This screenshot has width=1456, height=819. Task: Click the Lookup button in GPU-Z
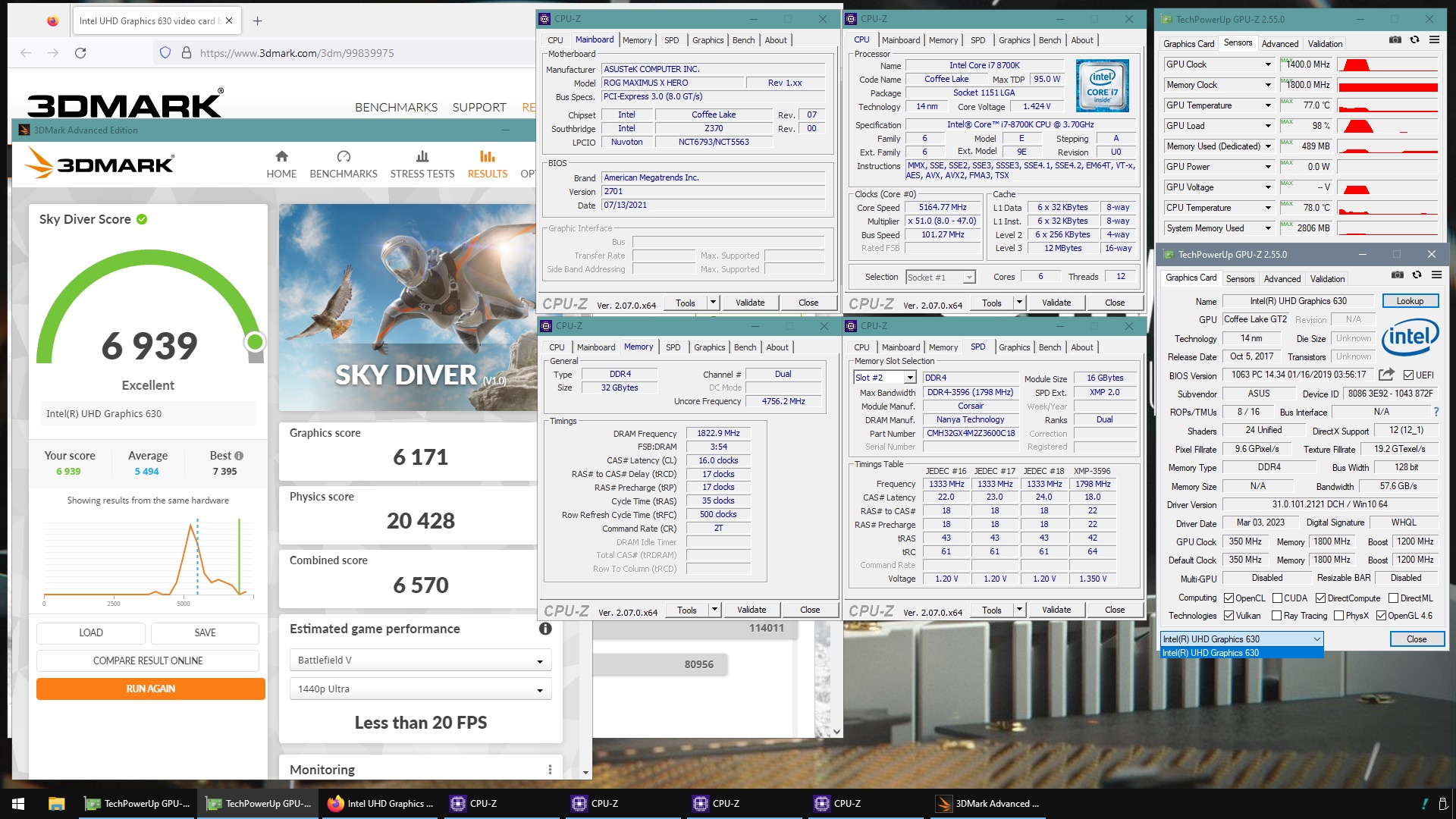pos(1410,301)
